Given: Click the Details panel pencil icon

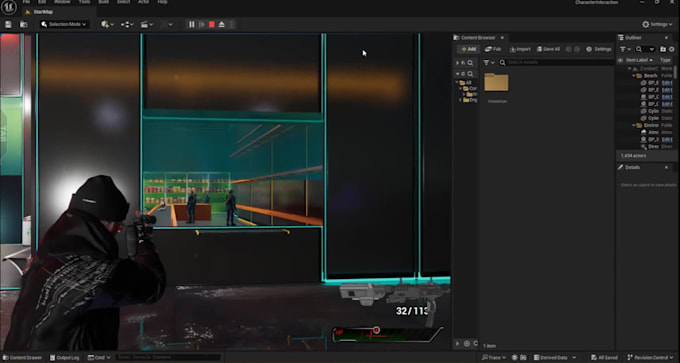Looking at the screenshot, I should point(621,167).
